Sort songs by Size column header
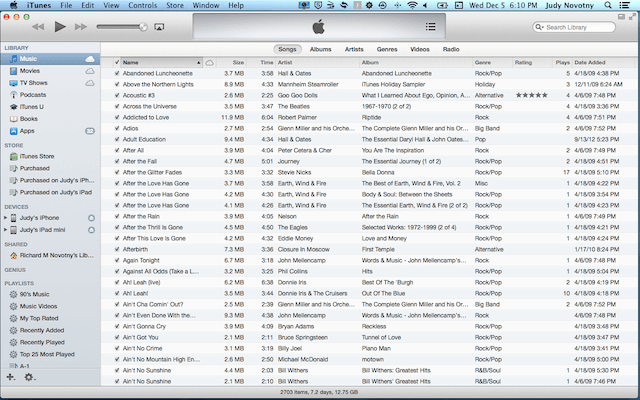Image resolution: width=640 pixels, height=400 pixels. pos(231,63)
